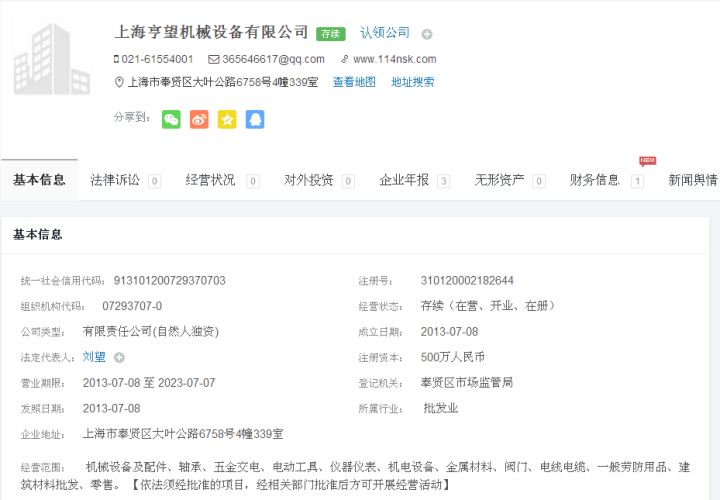Open legal representative 刘望 link
Viewport: 720px width, 500px height.
[x=94, y=357]
